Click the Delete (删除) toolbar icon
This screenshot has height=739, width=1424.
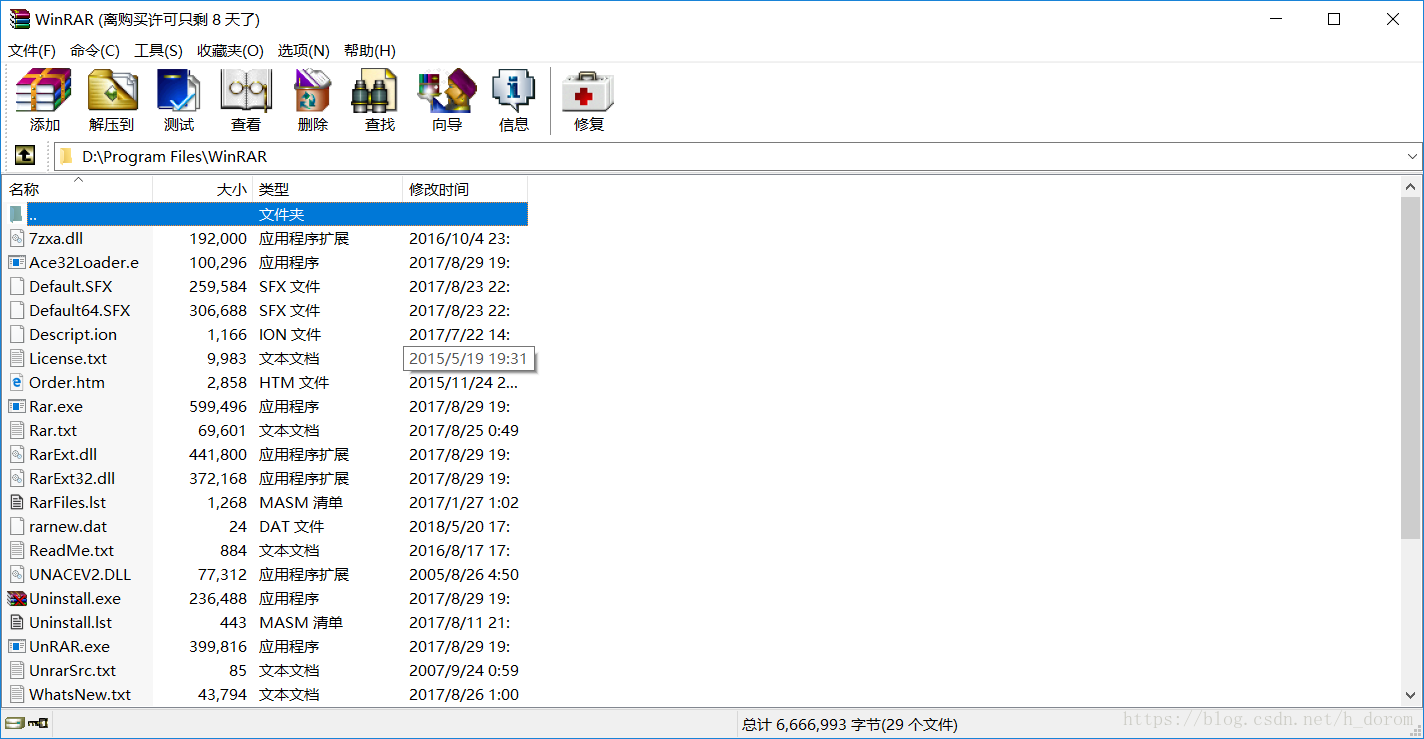[312, 91]
